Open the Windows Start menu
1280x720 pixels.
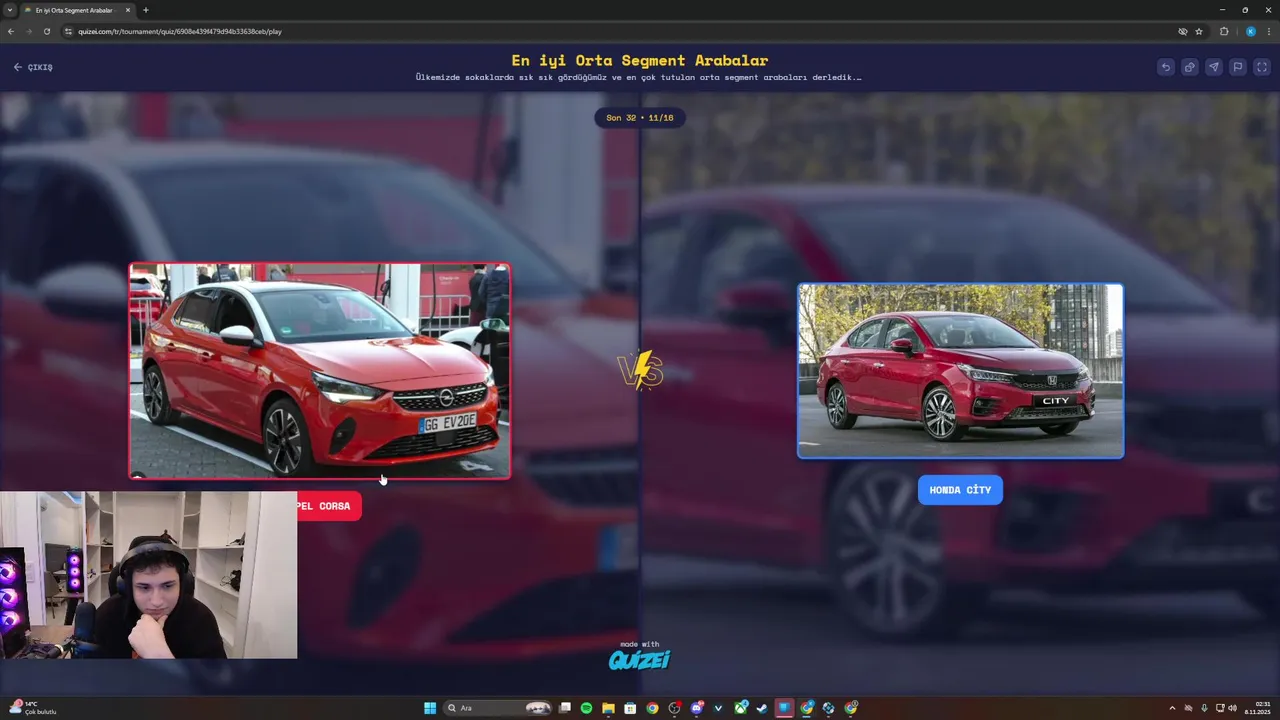[430, 708]
